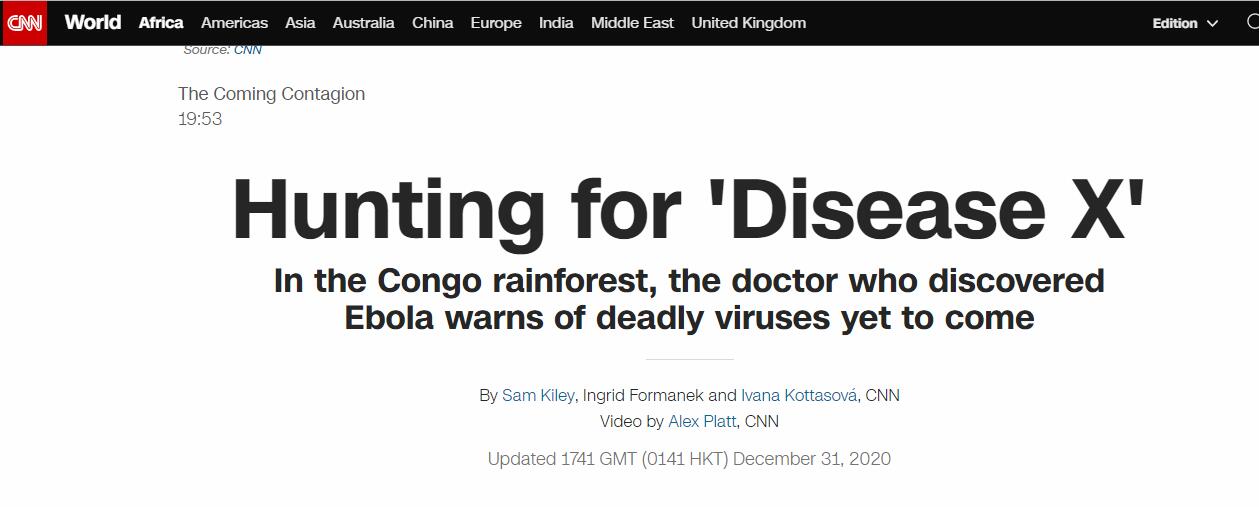Open author Sam Kiley's profile link
The height and width of the screenshot is (507, 1259).
538,395
